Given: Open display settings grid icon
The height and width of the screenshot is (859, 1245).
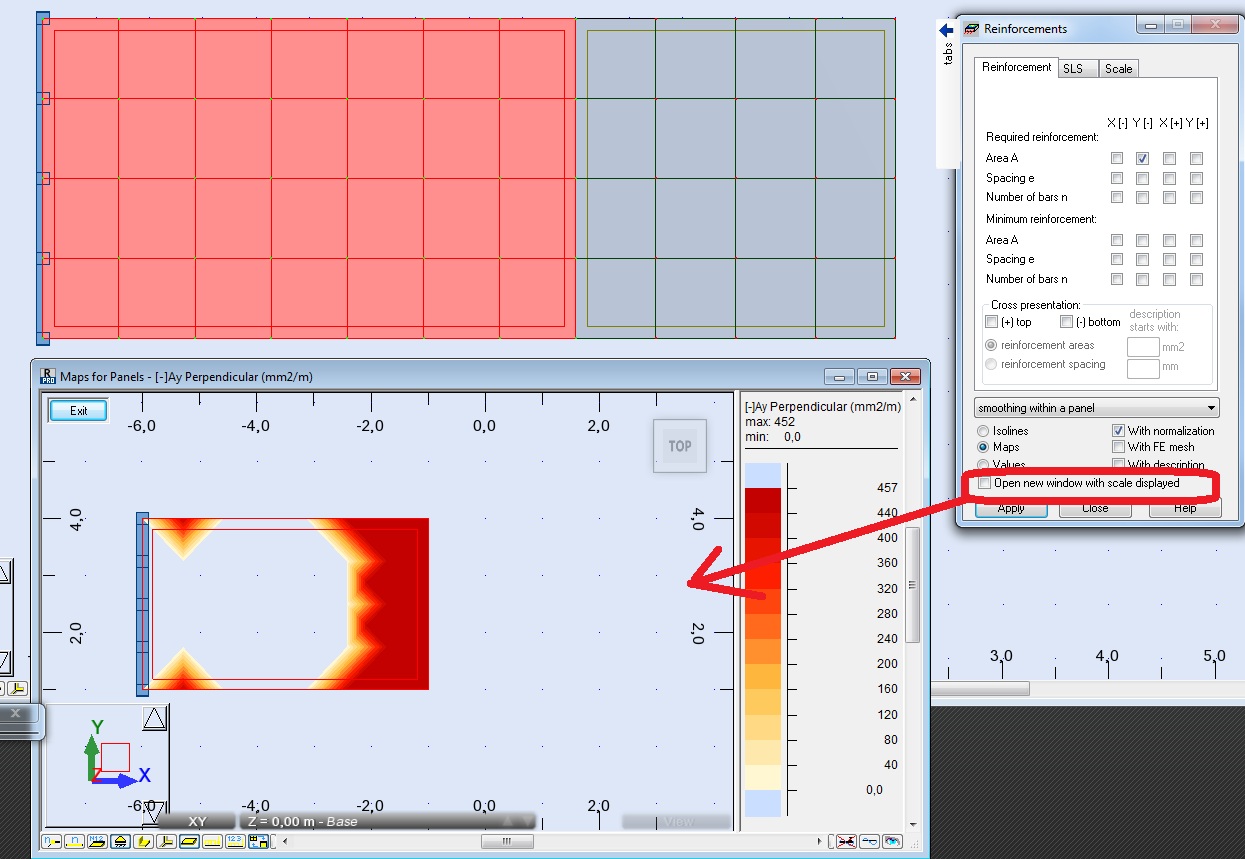Looking at the screenshot, I should [x=258, y=842].
